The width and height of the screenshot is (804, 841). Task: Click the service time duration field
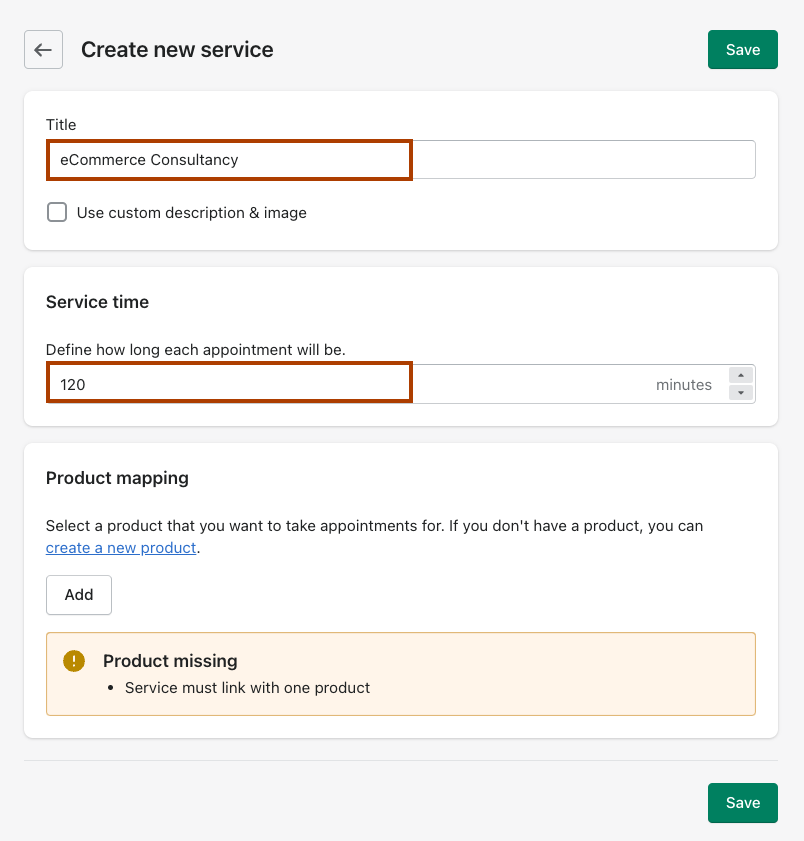click(x=350, y=385)
